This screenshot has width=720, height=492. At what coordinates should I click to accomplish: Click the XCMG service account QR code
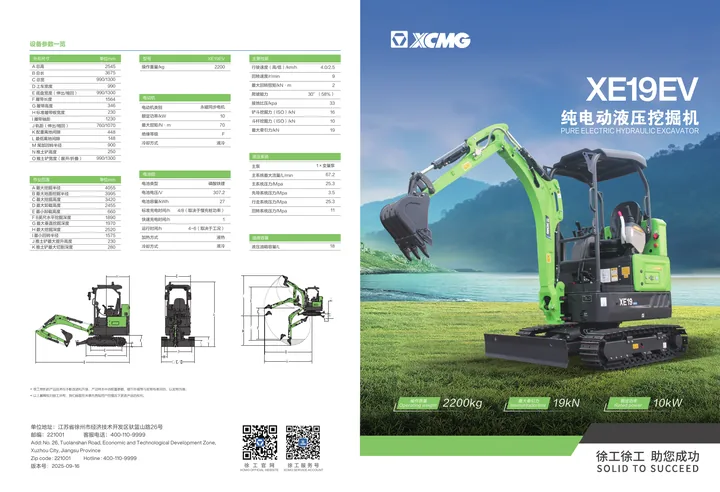(x=303, y=442)
